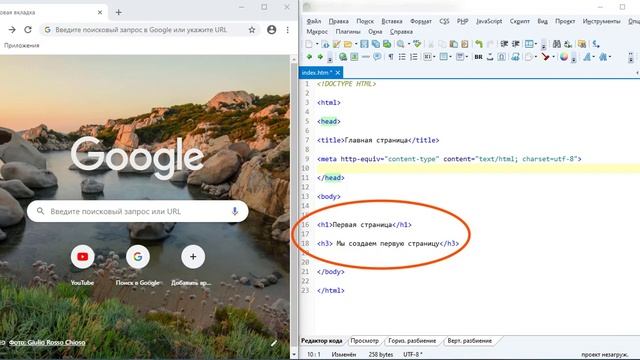The height and width of the screenshot is (360, 640).
Task: Insert unordered bullet list icon
Action: click(402, 57)
